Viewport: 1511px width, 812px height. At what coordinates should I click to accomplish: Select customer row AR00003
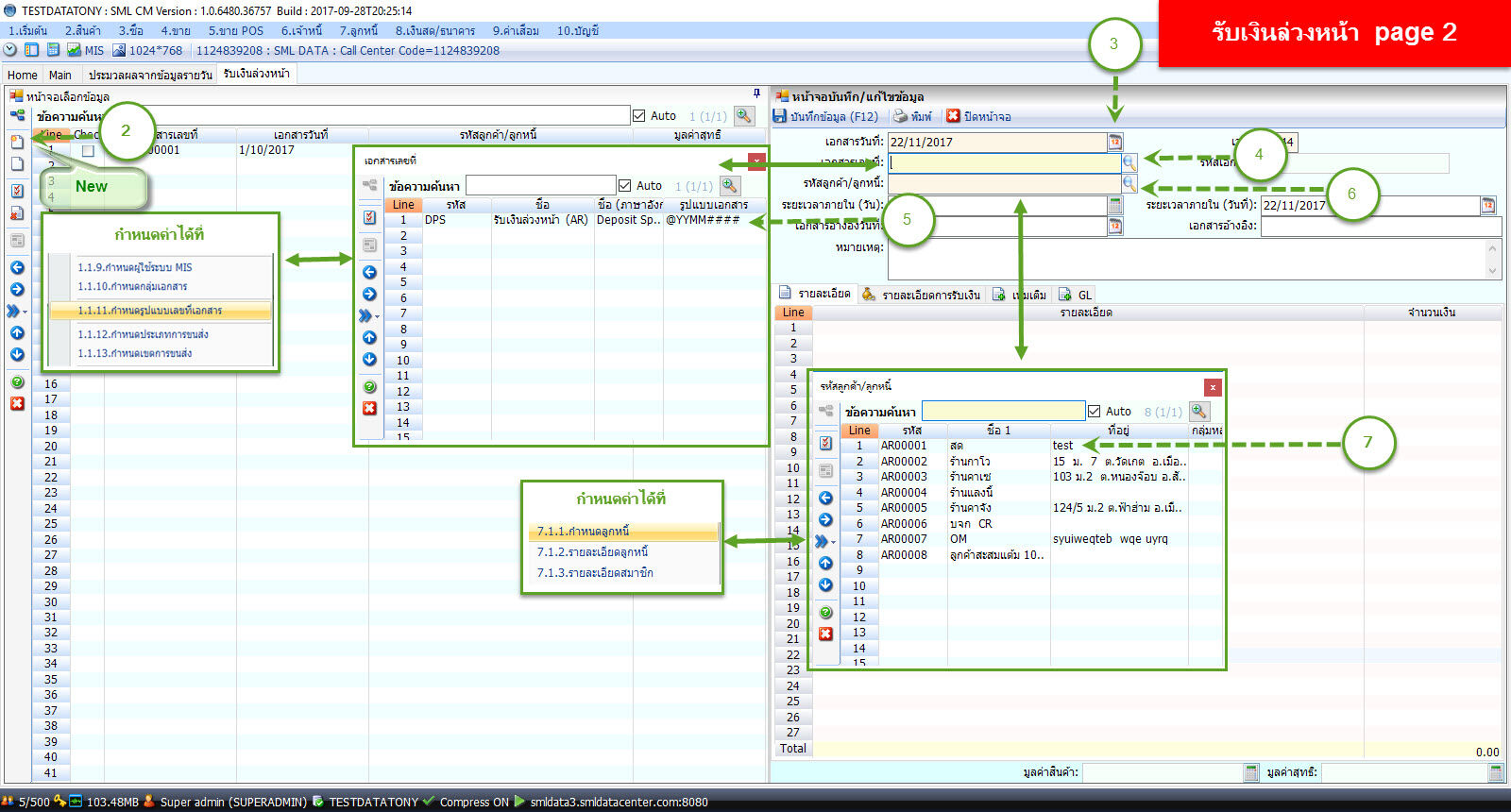click(1032, 477)
